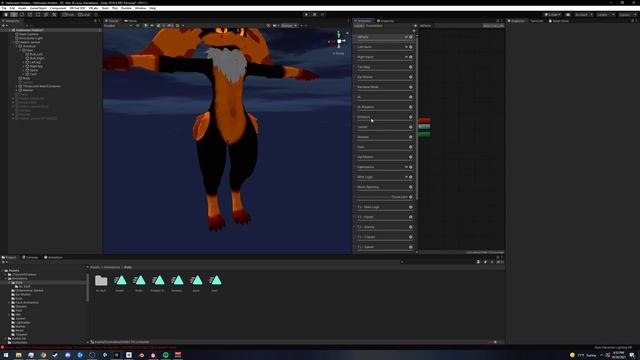
Task: Toggle 2D view in Scene toolbar
Action: [138, 26]
